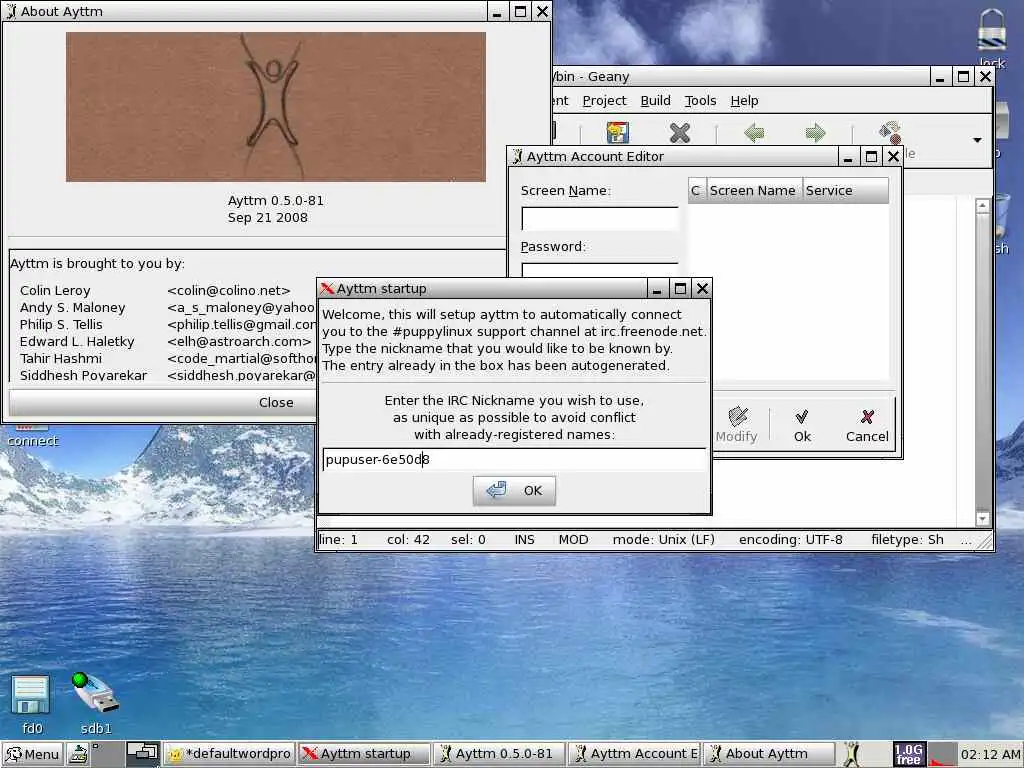Select Colin Leroy in the credits list
The height and width of the screenshot is (768, 1024).
(55, 291)
